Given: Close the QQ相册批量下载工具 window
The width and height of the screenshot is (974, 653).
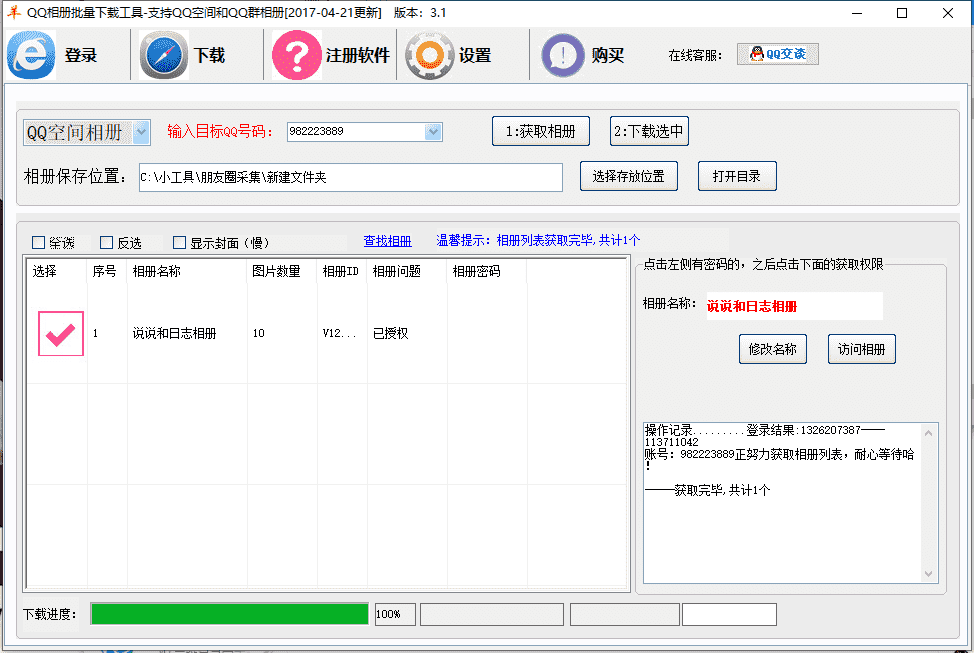Looking at the screenshot, I should click(x=948, y=13).
